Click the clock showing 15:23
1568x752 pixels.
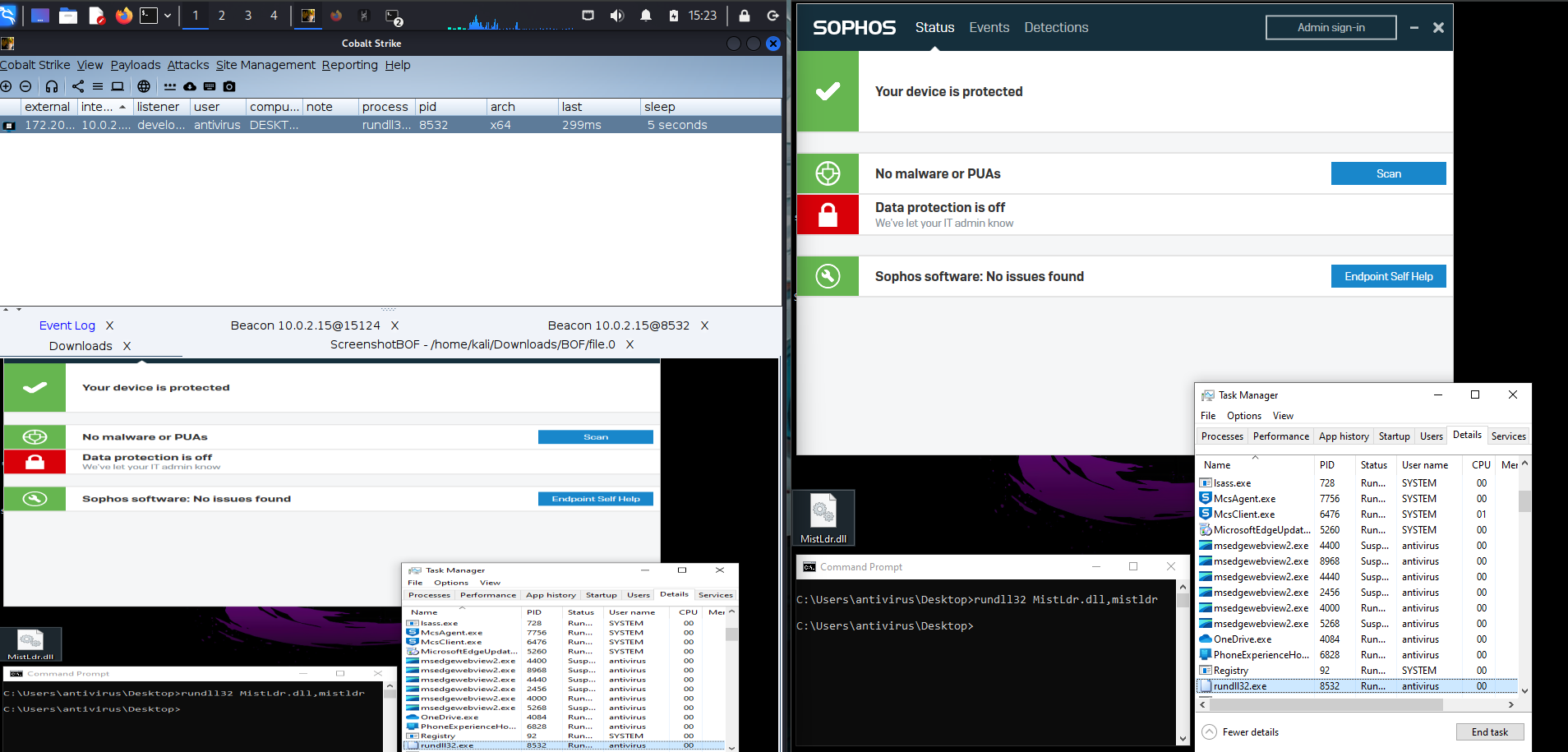point(702,15)
